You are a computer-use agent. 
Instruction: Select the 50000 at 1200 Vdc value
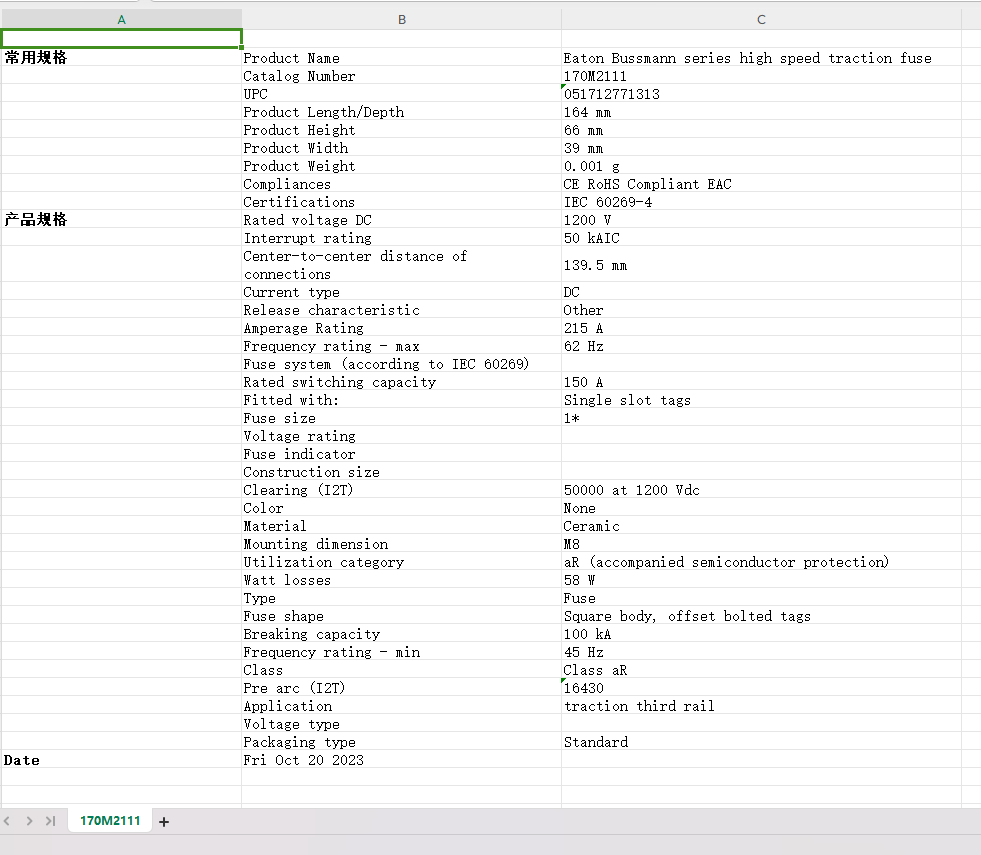(761, 490)
